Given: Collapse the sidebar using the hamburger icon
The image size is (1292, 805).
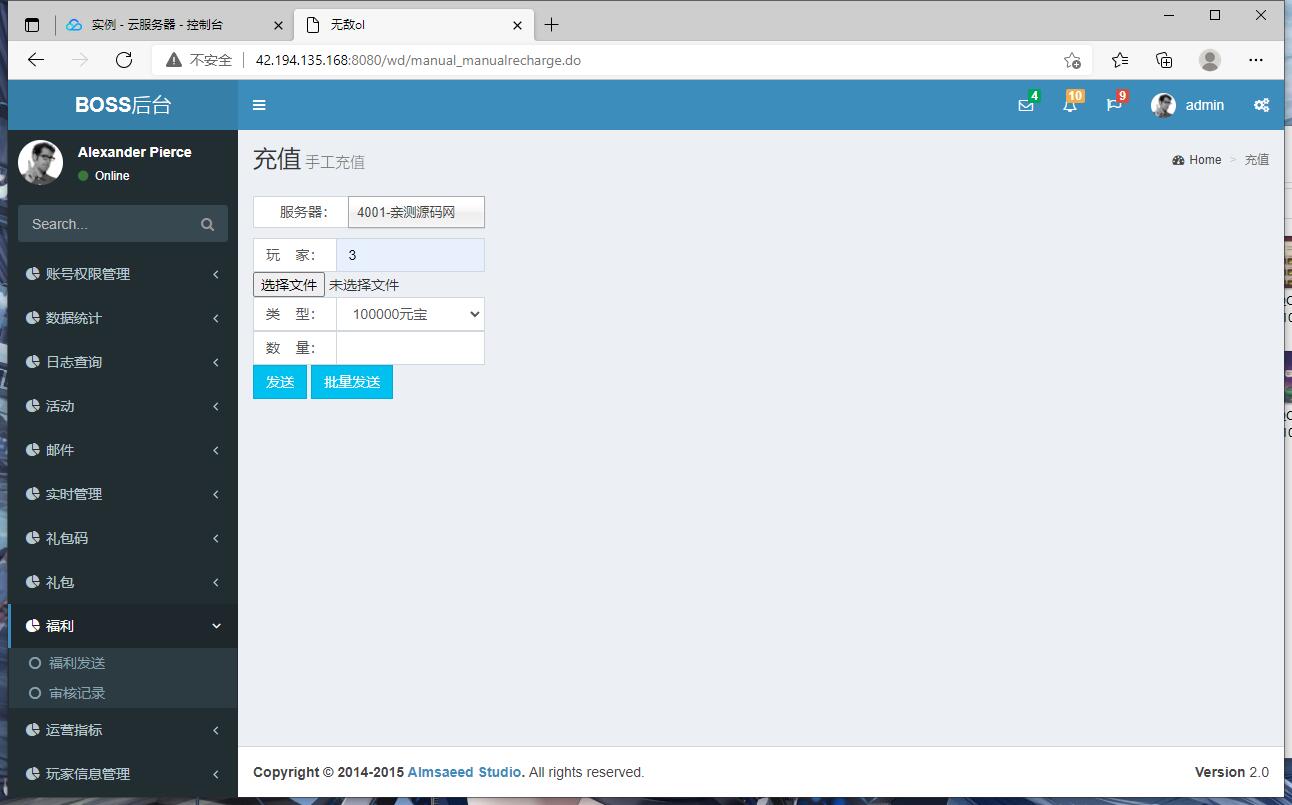Looking at the screenshot, I should click(259, 105).
